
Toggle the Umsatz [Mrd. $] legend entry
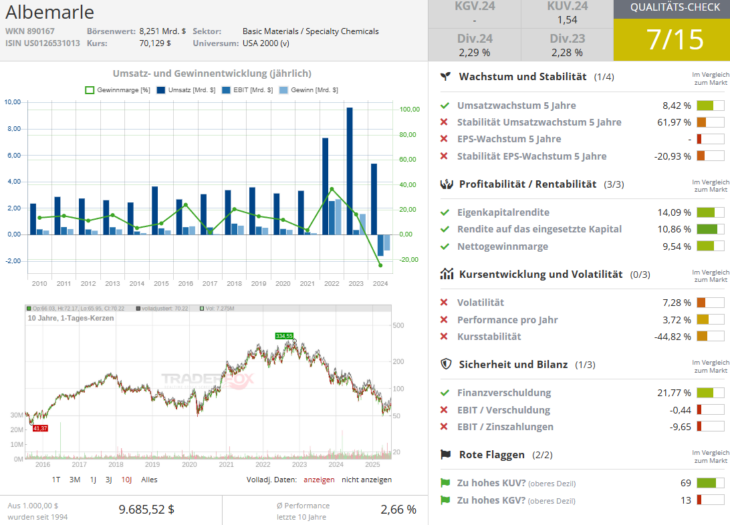[x=186, y=90]
